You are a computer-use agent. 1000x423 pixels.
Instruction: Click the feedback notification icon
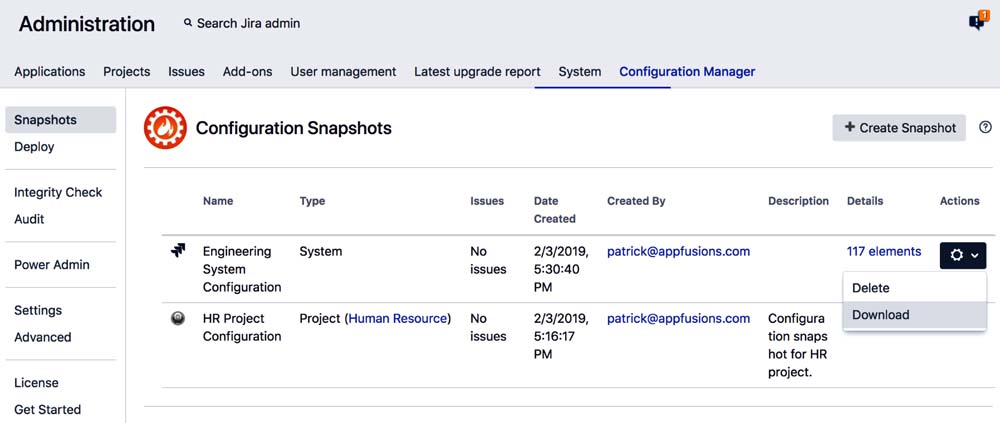click(977, 22)
